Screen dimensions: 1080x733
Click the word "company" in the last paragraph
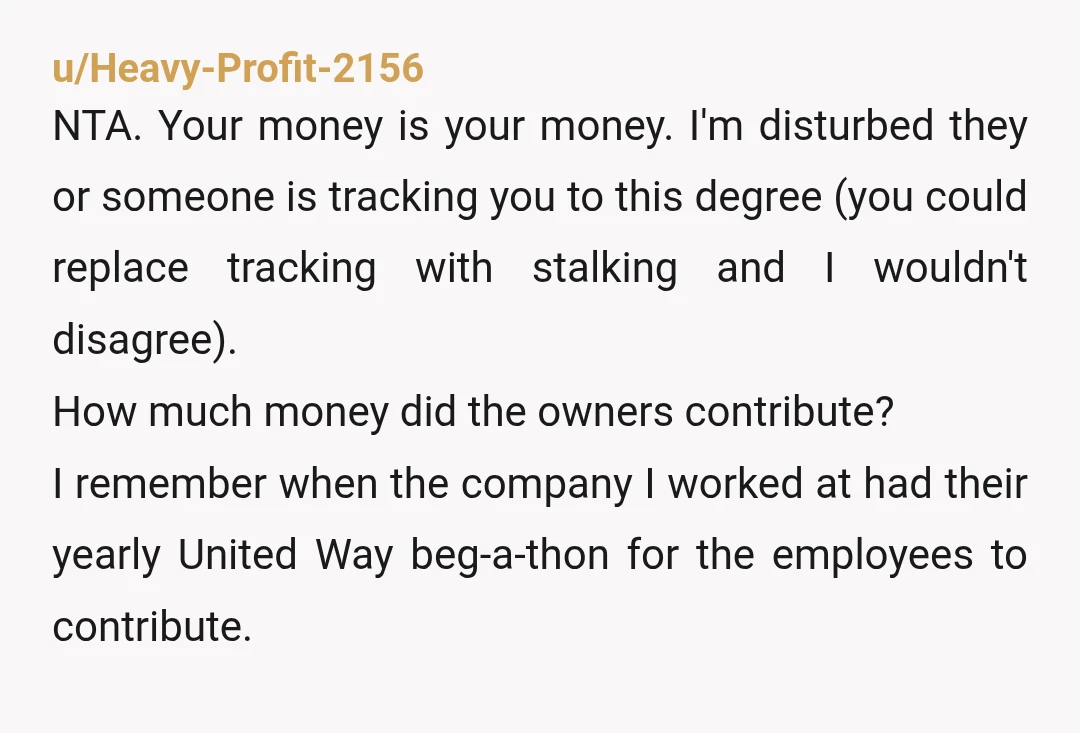click(546, 486)
